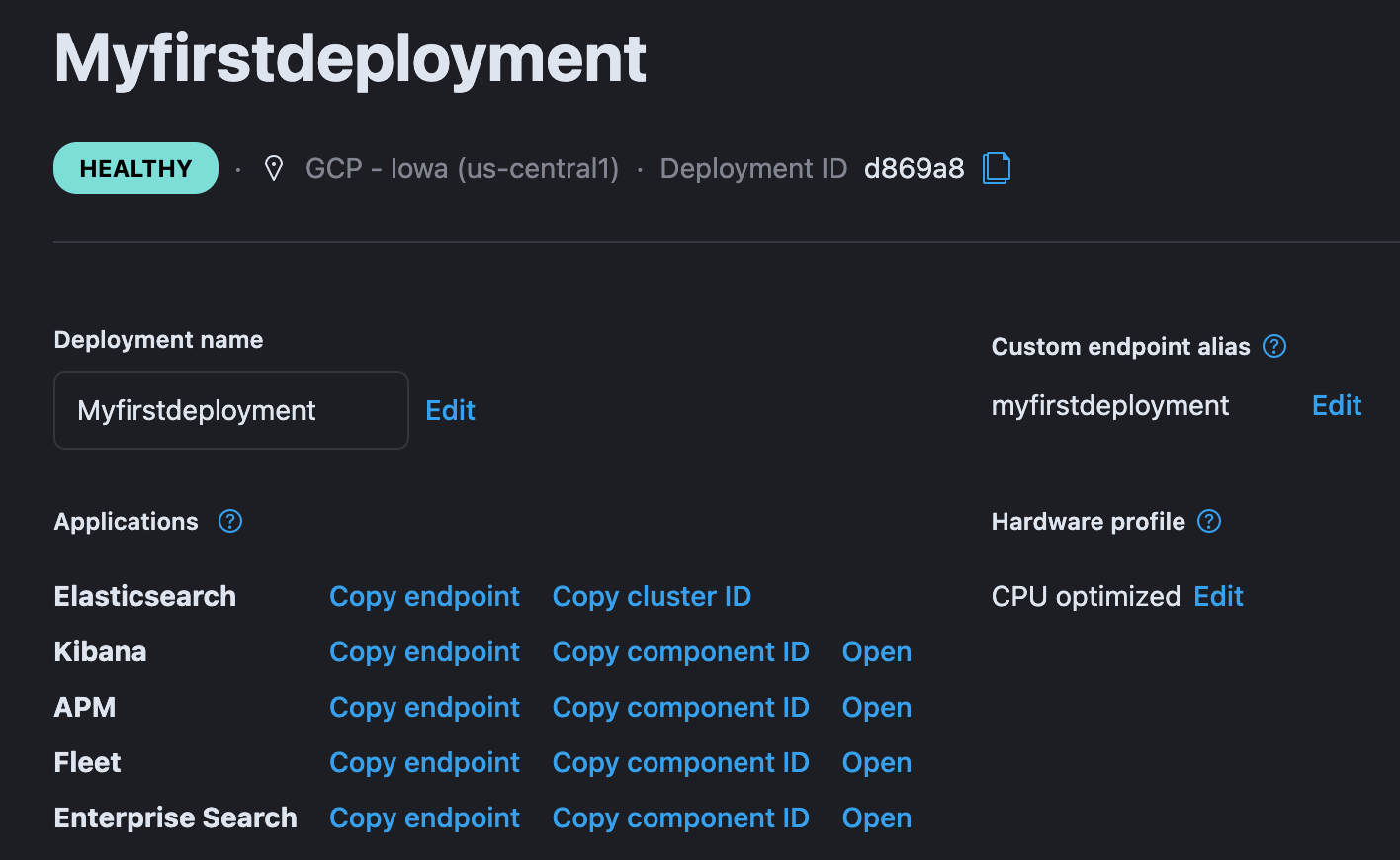This screenshot has height=860, width=1400.
Task: Open the Custom endpoint alias help icon
Action: 1274,346
